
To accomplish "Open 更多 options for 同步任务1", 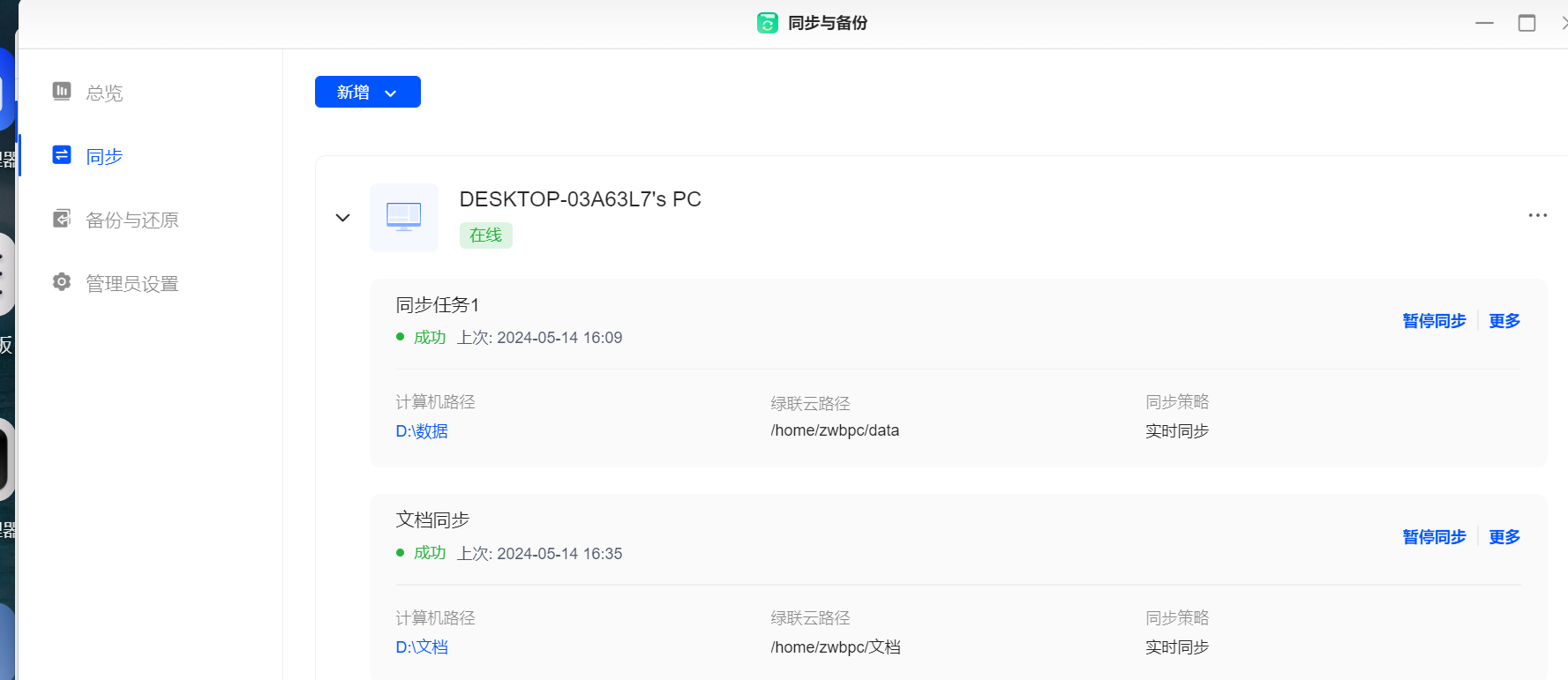I will (x=1504, y=321).
